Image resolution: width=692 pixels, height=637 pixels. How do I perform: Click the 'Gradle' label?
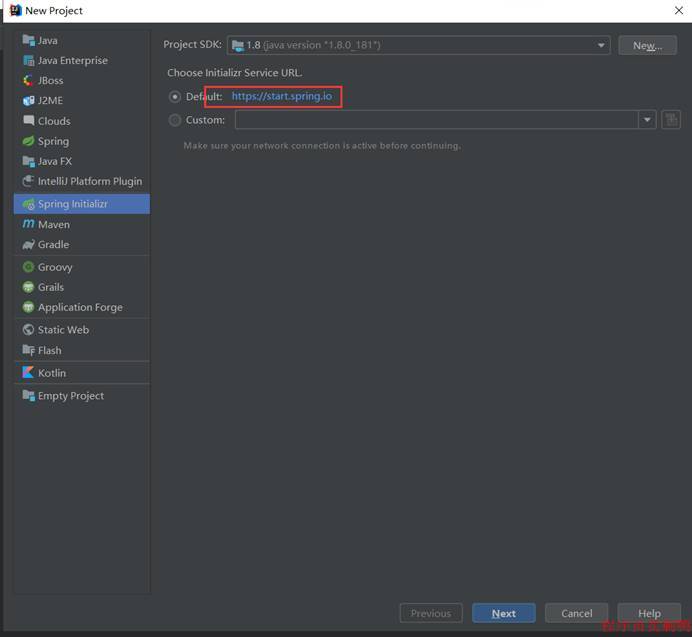(53, 245)
